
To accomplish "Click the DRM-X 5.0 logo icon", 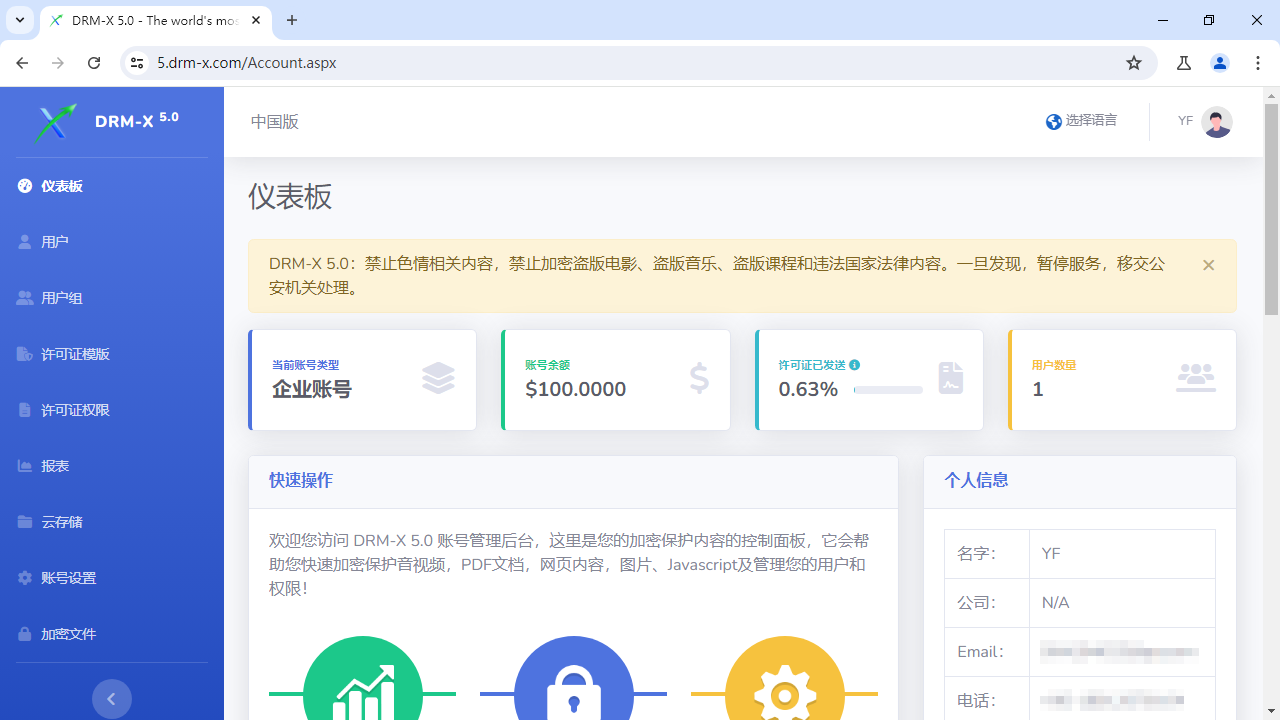I will point(56,122).
